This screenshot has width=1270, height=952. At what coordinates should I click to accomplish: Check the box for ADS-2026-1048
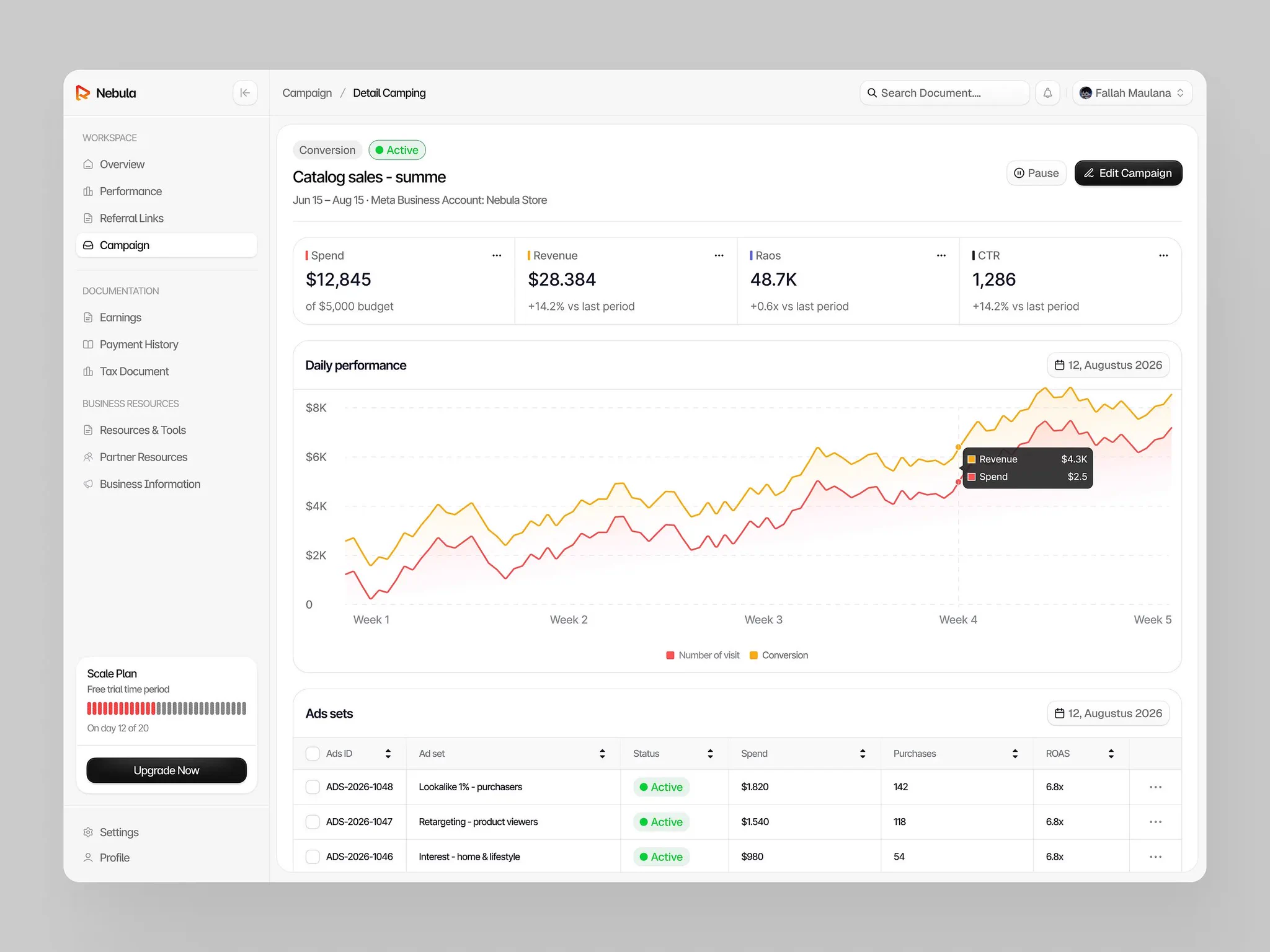click(x=313, y=787)
